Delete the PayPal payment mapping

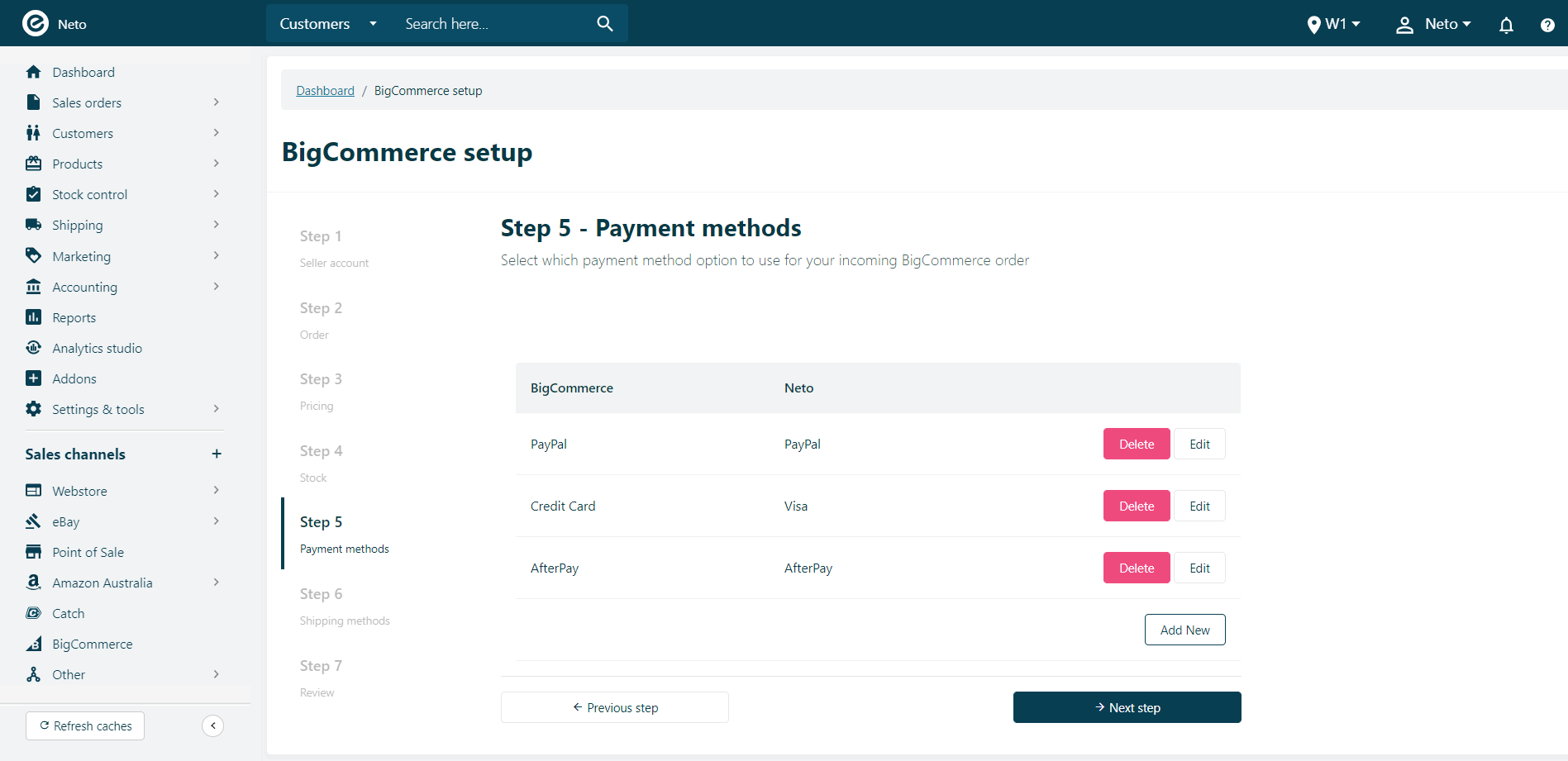[1137, 444]
